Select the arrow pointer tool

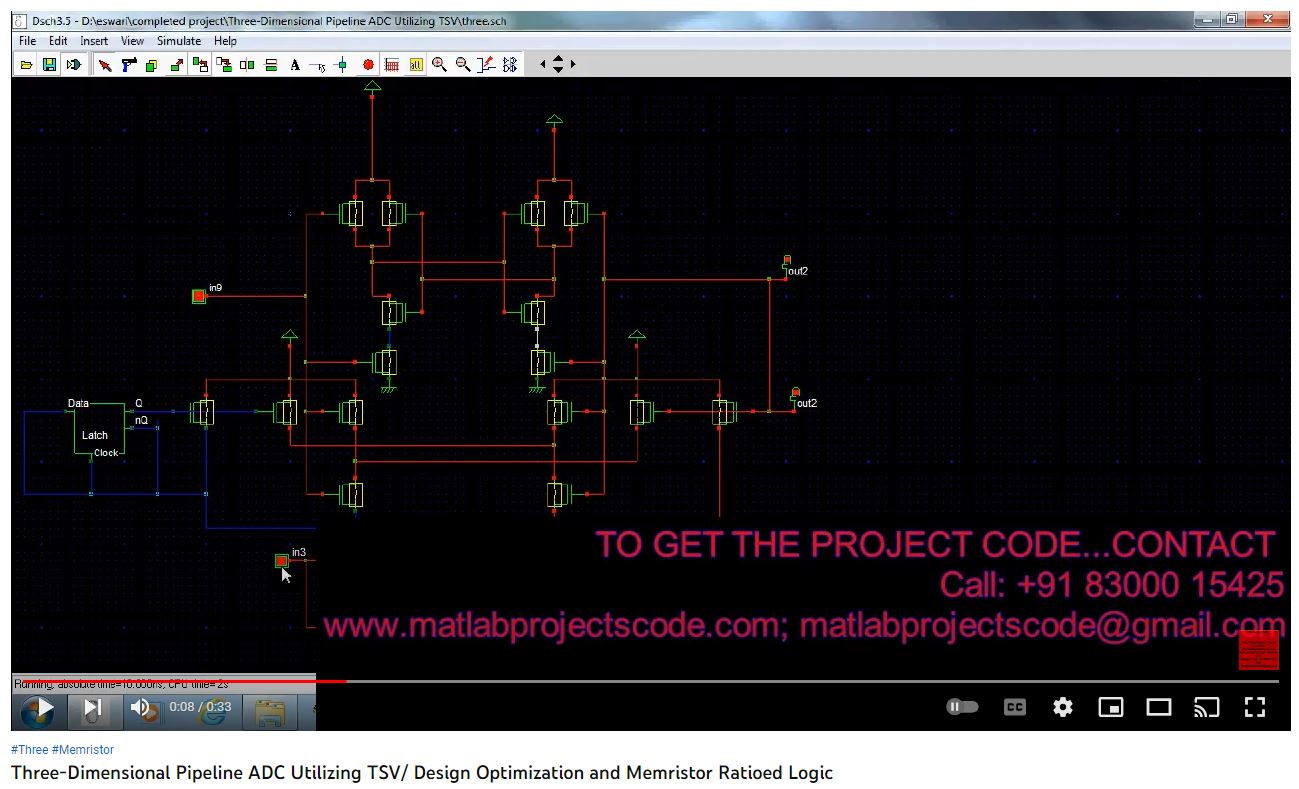pyautogui.click(x=104, y=65)
